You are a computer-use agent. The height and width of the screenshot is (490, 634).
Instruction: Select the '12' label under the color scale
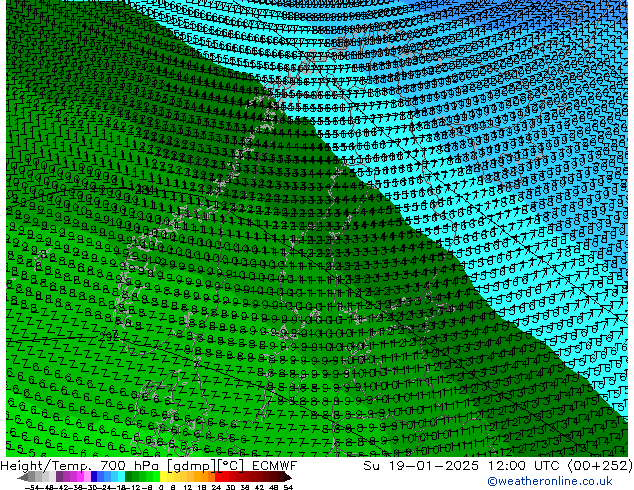[x=188, y=488]
